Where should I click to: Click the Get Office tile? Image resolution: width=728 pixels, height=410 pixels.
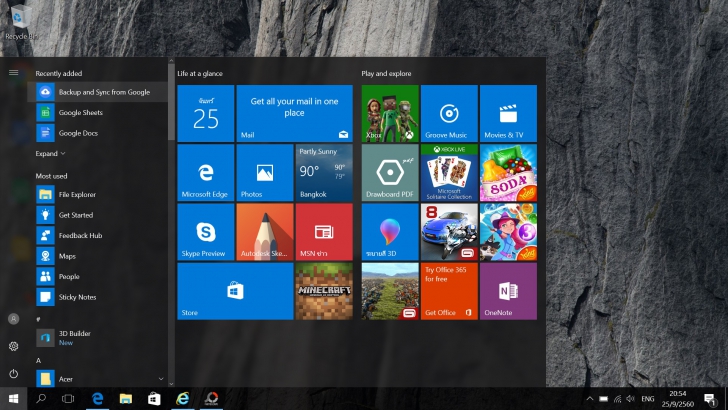(449, 291)
